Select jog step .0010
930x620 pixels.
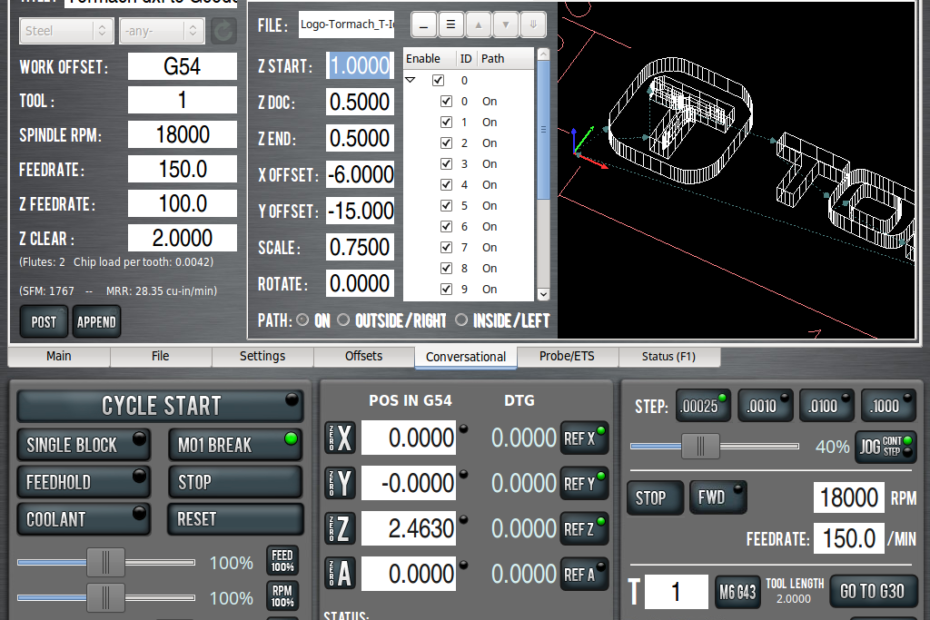765,406
